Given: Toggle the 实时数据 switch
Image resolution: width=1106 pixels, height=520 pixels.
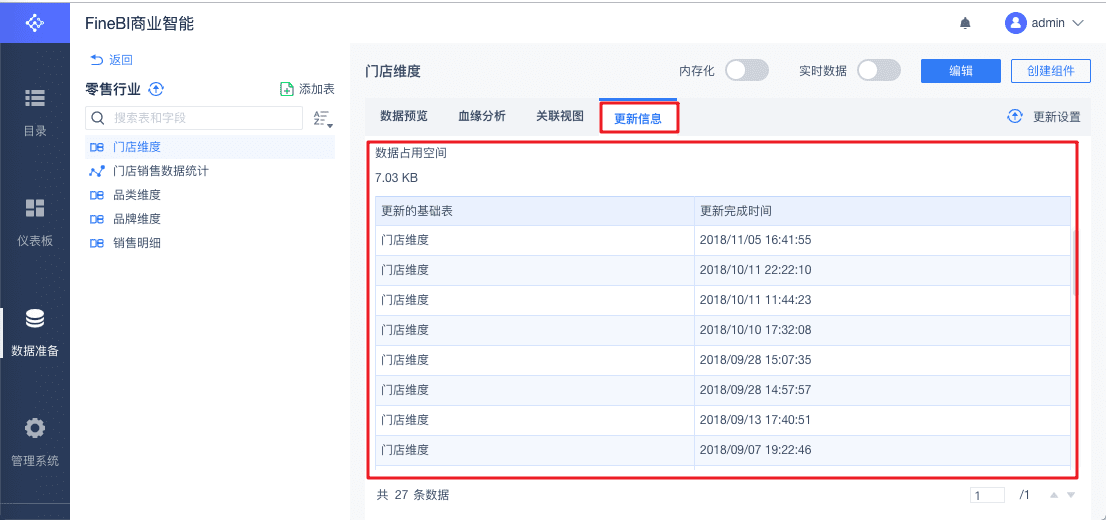Looking at the screenshot, I should 878,70.
